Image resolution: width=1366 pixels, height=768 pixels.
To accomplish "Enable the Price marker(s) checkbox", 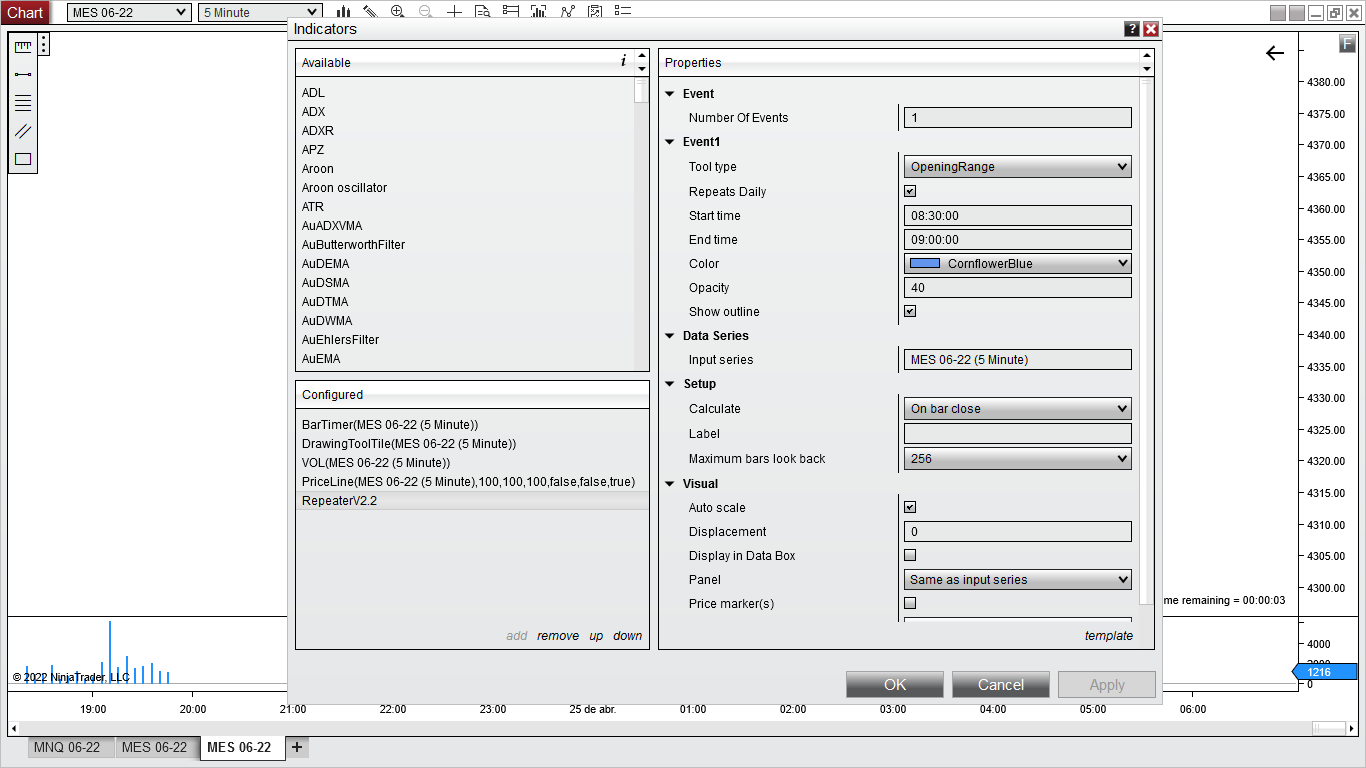I will pyautogui.click(x=910, y=603).
